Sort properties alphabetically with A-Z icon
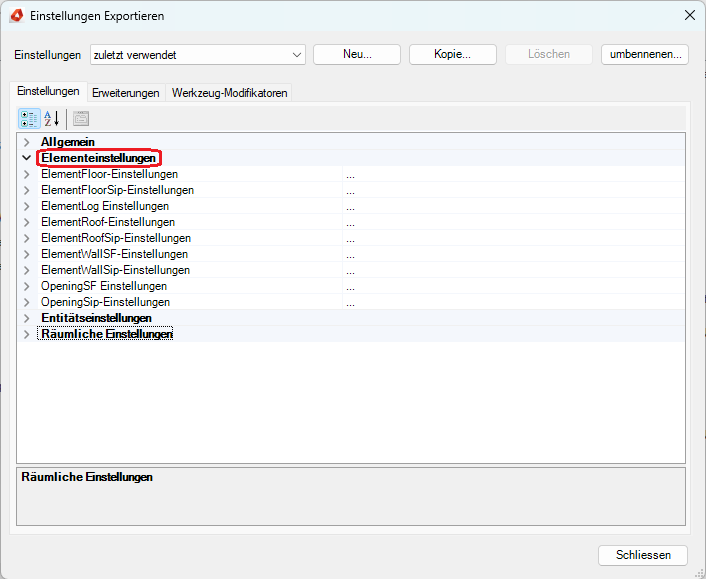Image resolution: width=706 pixels, height=579 pixels. 52,119
